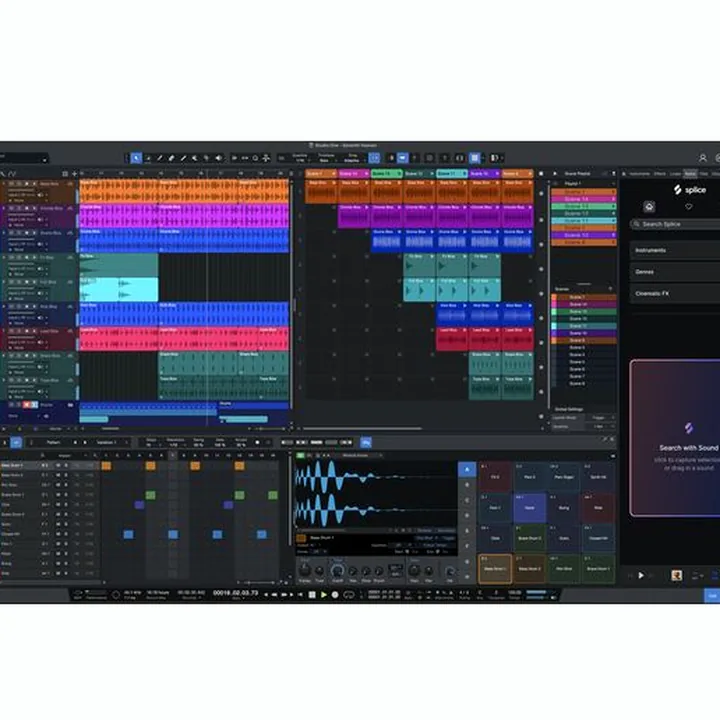Open Splice Genres category

tap(675, 272)
